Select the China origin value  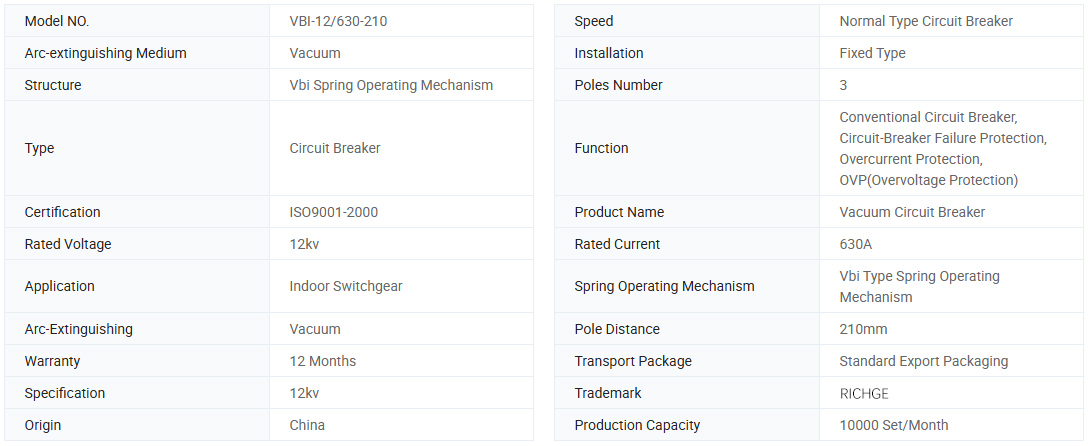click(307, 425)
